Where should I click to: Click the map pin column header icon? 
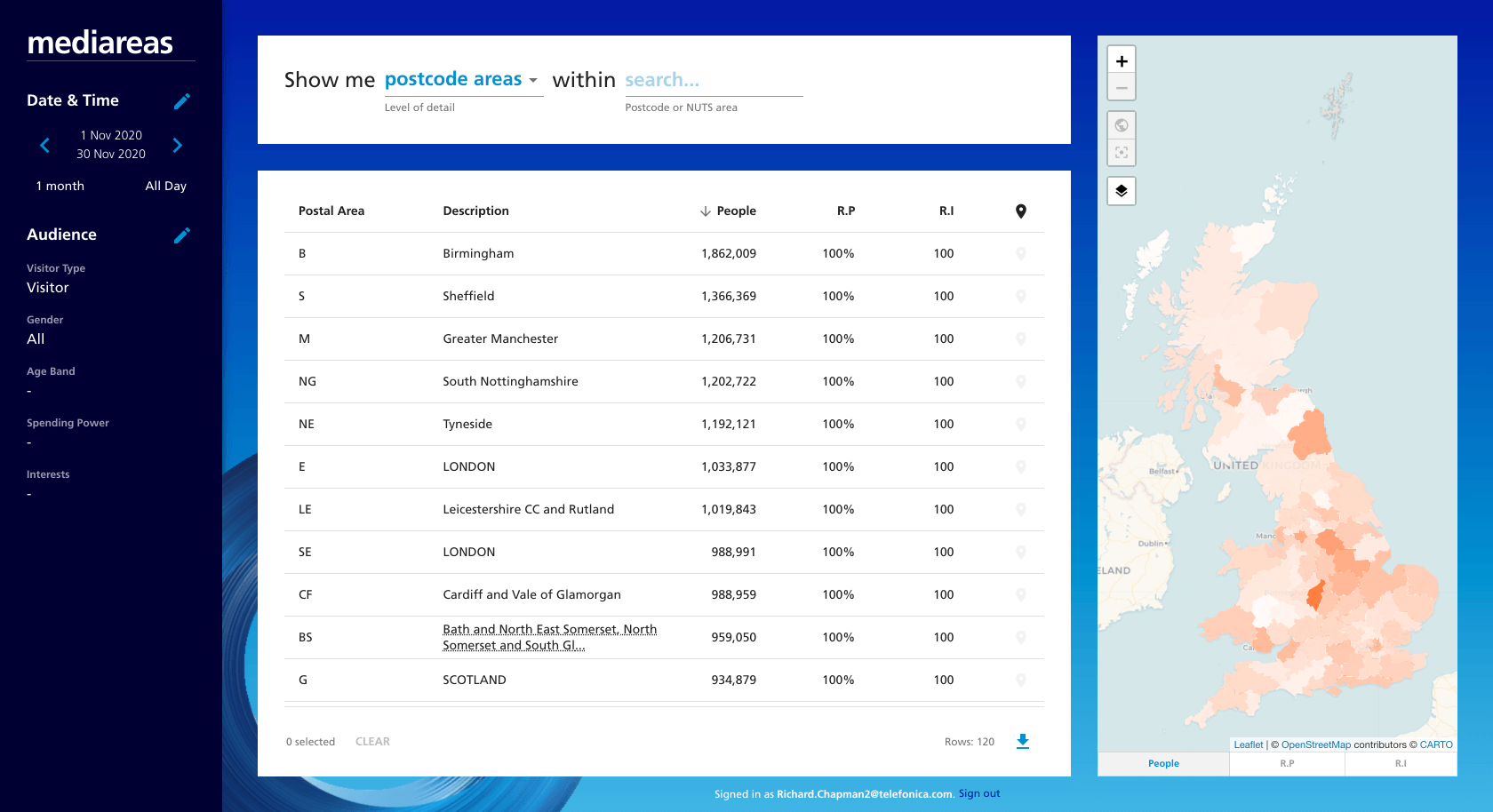1021,211
